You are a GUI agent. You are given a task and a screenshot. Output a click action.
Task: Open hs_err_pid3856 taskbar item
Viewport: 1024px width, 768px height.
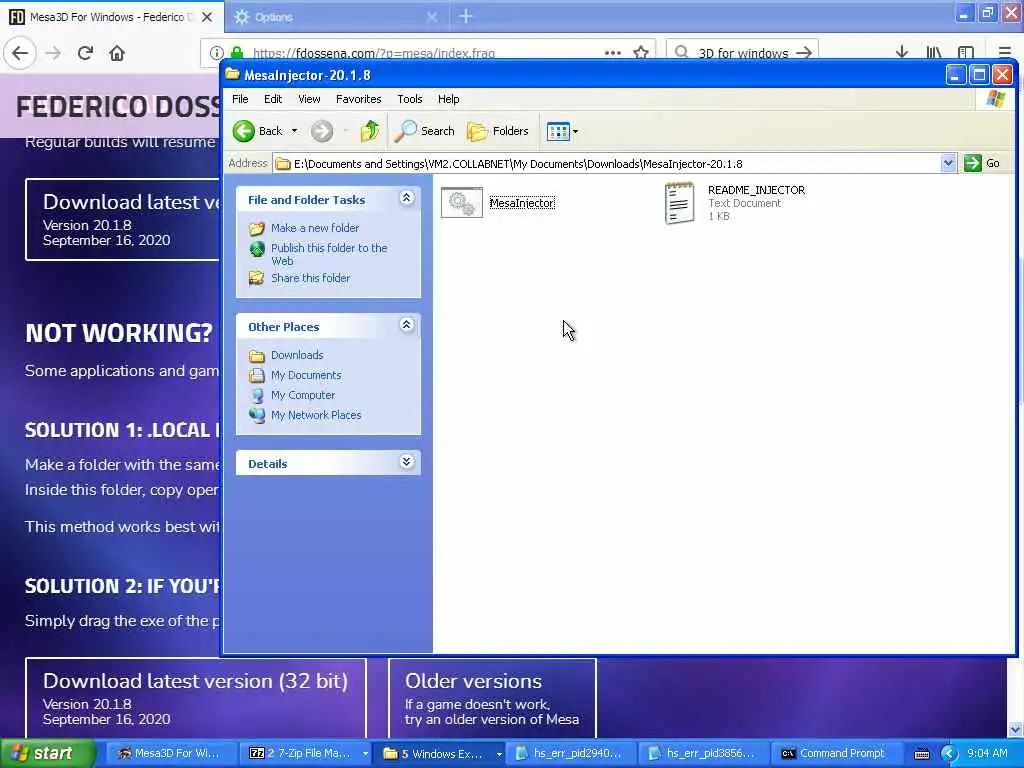pos(704,754)
